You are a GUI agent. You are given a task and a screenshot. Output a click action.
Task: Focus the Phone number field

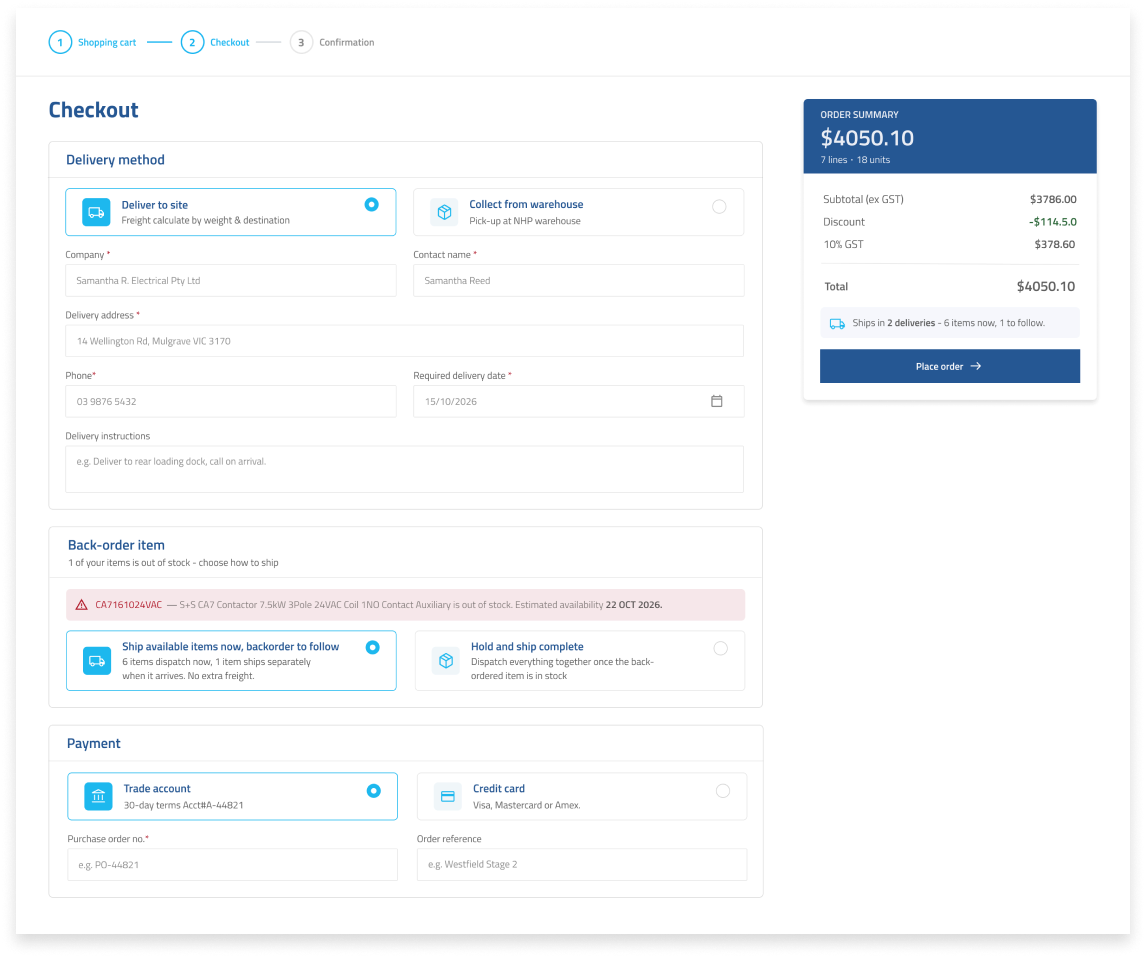coord(231,402)
